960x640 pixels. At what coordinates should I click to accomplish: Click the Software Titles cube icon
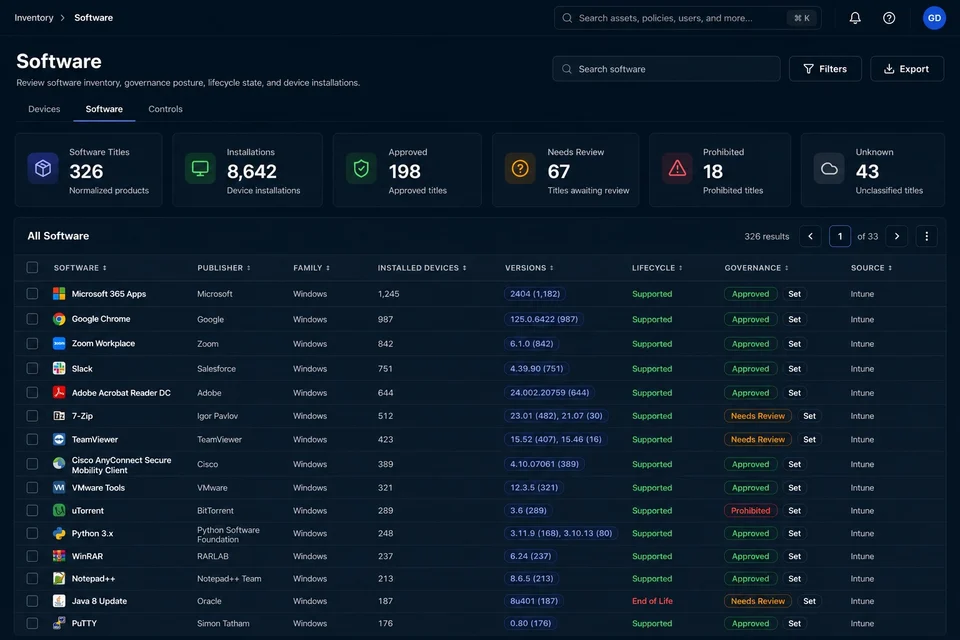(43, 168)
